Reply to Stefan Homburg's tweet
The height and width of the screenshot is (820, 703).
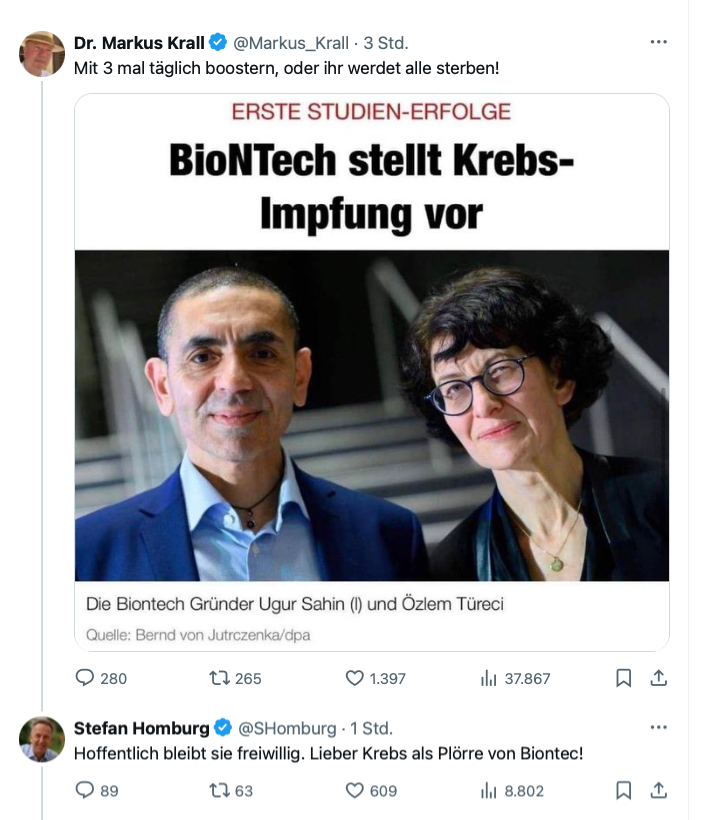pyautogui.click(x=85, y=790)
